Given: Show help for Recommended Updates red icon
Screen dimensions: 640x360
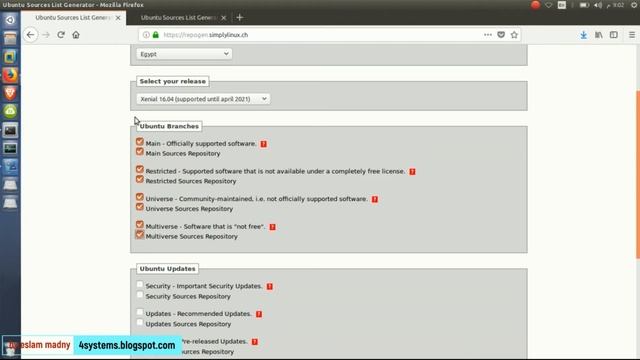Looking at the screenshot, I should (x=259, y=314).
